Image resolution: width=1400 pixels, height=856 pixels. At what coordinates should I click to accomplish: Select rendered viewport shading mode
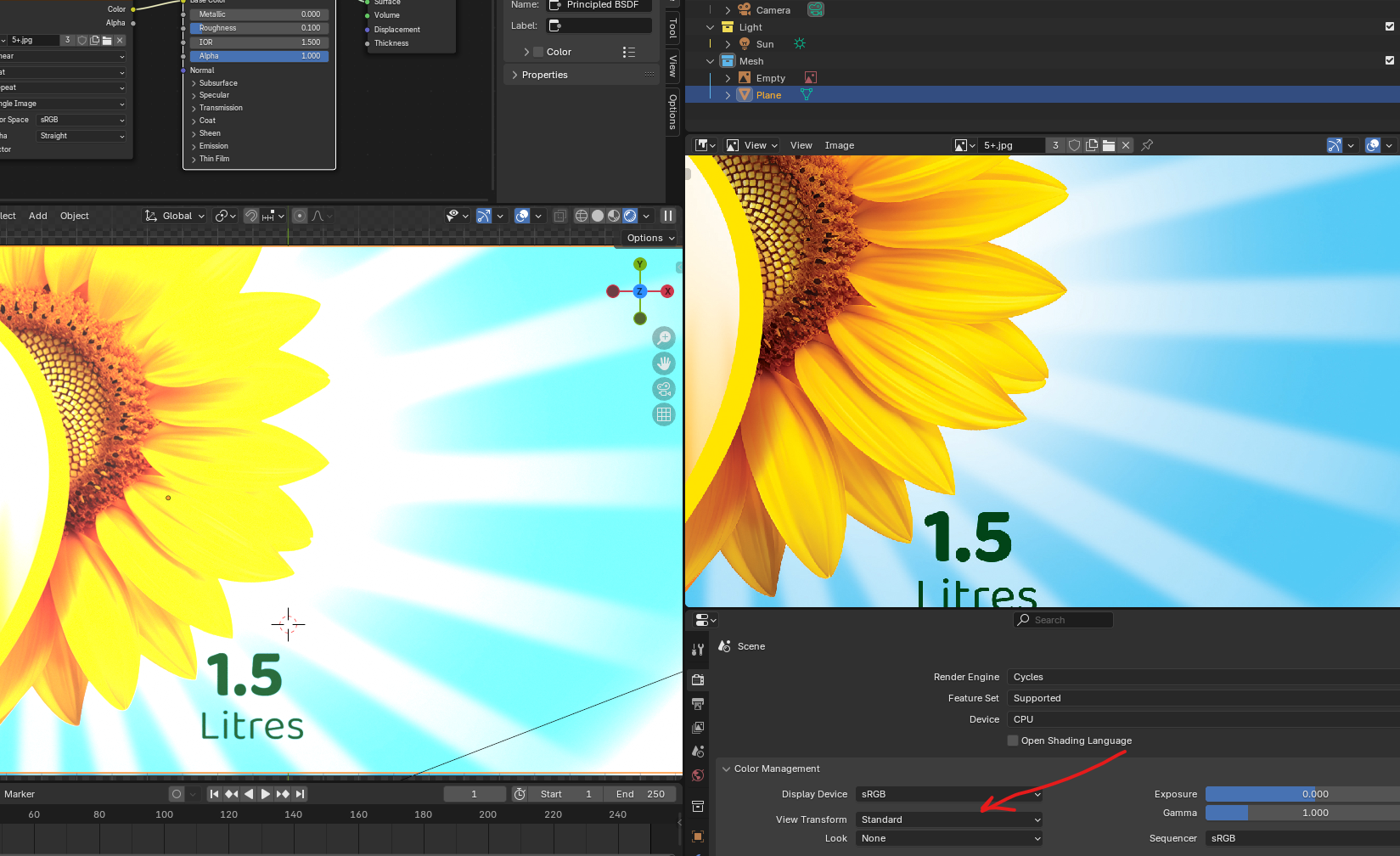click(630, 216)
